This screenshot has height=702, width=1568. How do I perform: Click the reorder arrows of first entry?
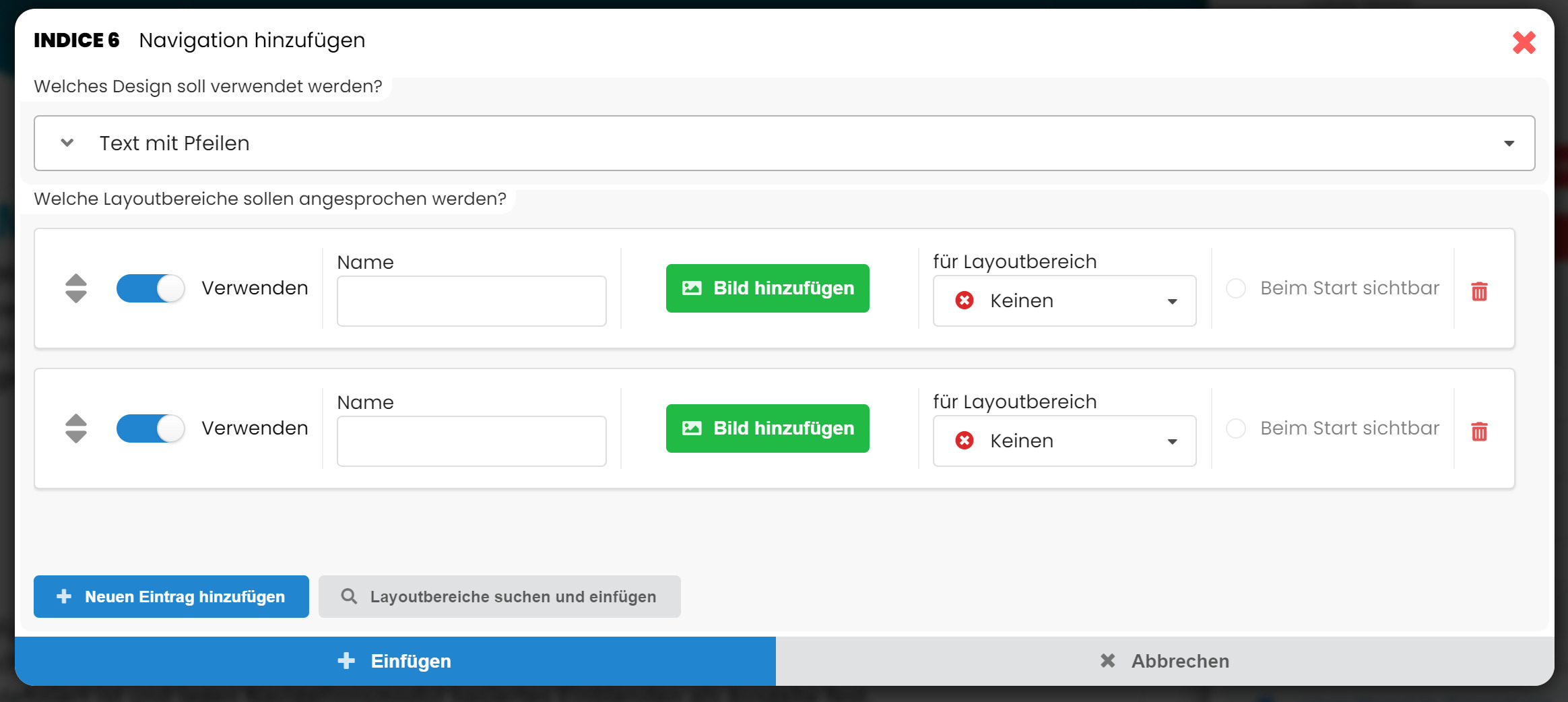click(76, 288)
